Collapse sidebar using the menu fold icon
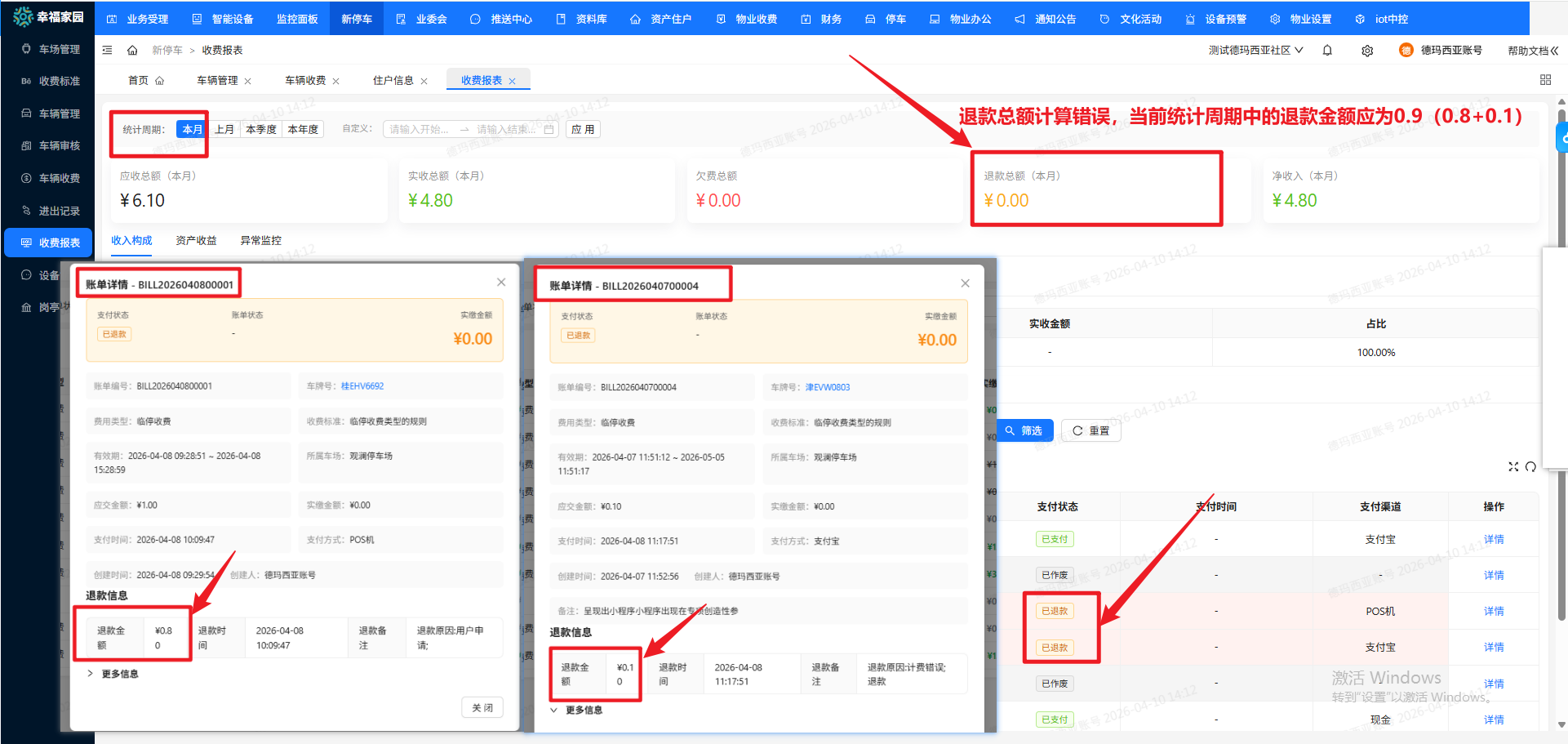The width and height of the screenshot is (1568, 744). tap(107, 51)
